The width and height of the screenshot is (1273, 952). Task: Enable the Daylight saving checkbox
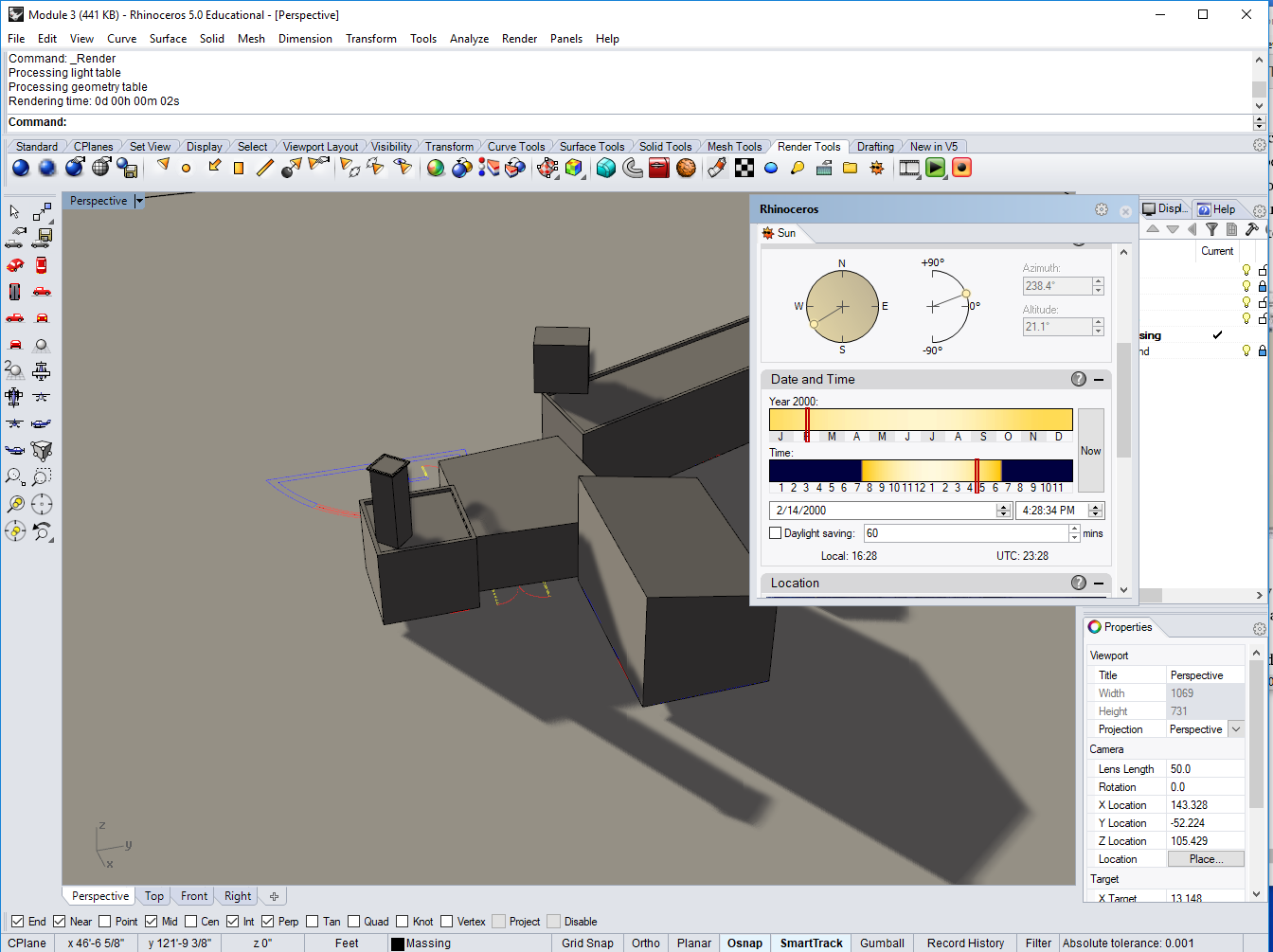point(776,533)
